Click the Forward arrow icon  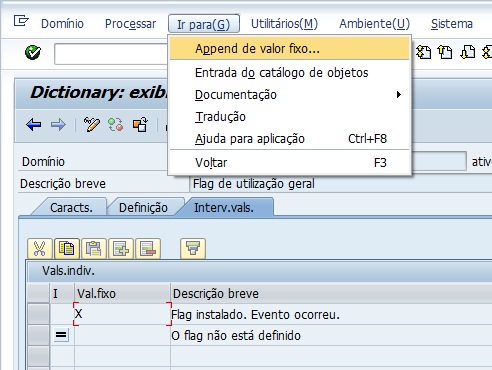click(58, 125)
